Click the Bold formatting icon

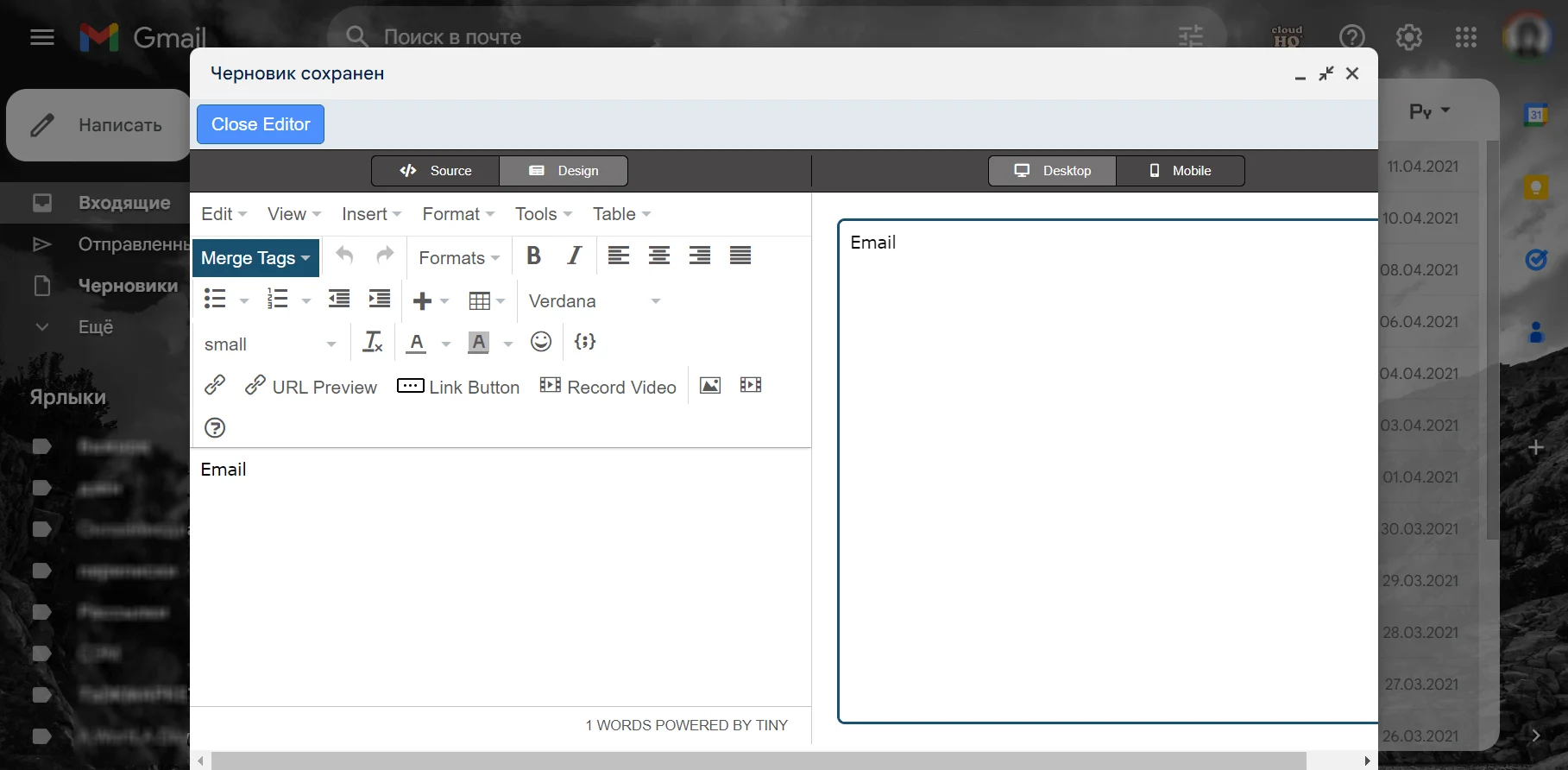pos(533,256)
